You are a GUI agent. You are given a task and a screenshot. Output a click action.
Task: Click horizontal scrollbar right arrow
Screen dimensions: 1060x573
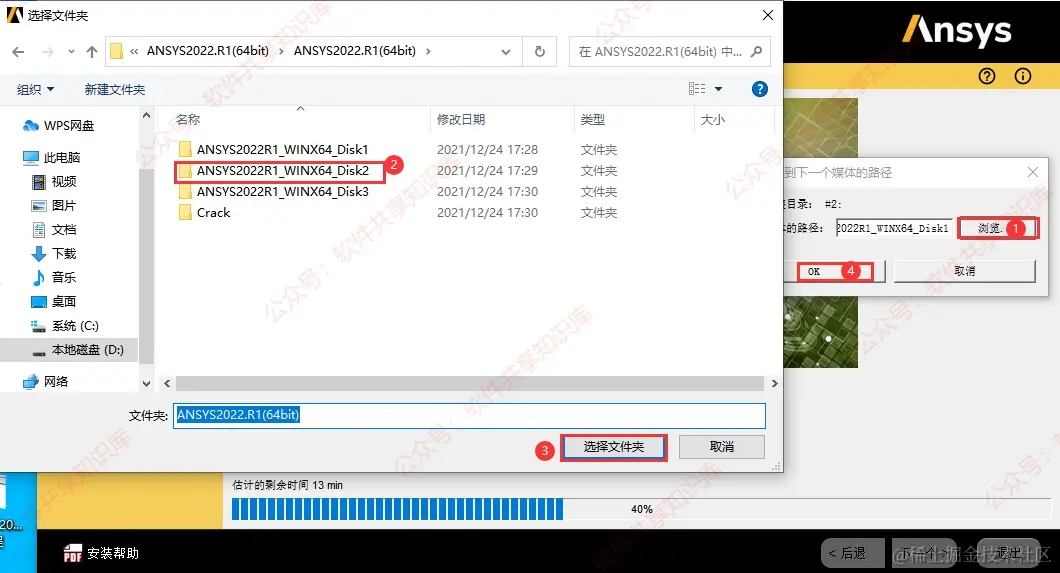coord(775,383)
